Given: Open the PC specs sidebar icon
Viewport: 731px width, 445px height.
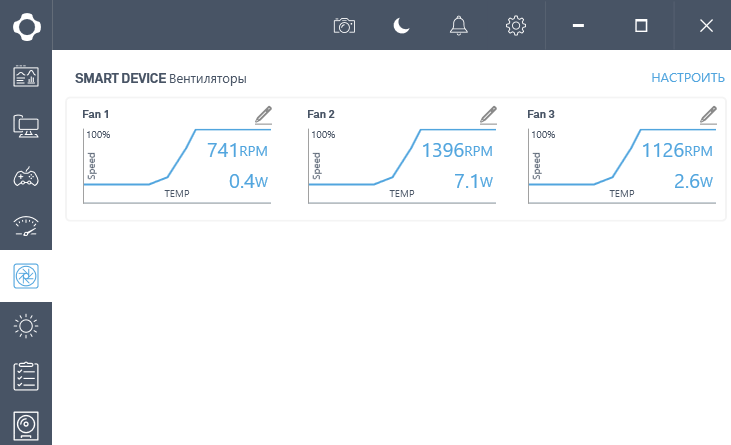Looking at the screenshot, I should coord(26,126).
